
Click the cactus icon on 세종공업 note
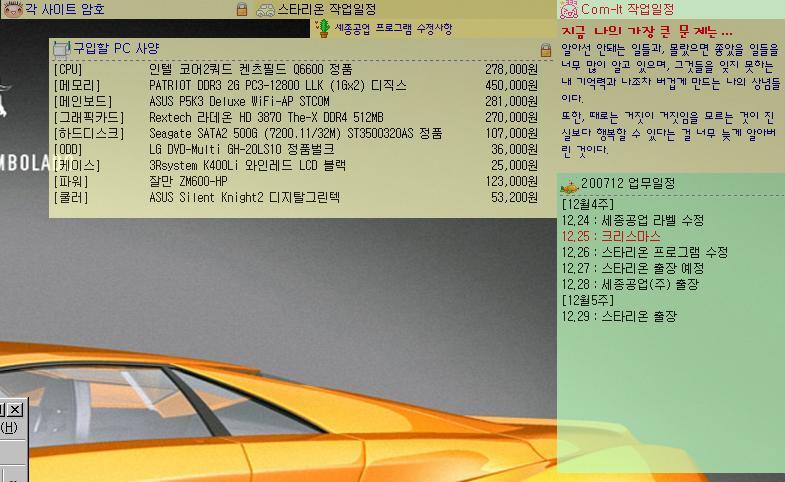pyautogui.click(x=323, y=28)
